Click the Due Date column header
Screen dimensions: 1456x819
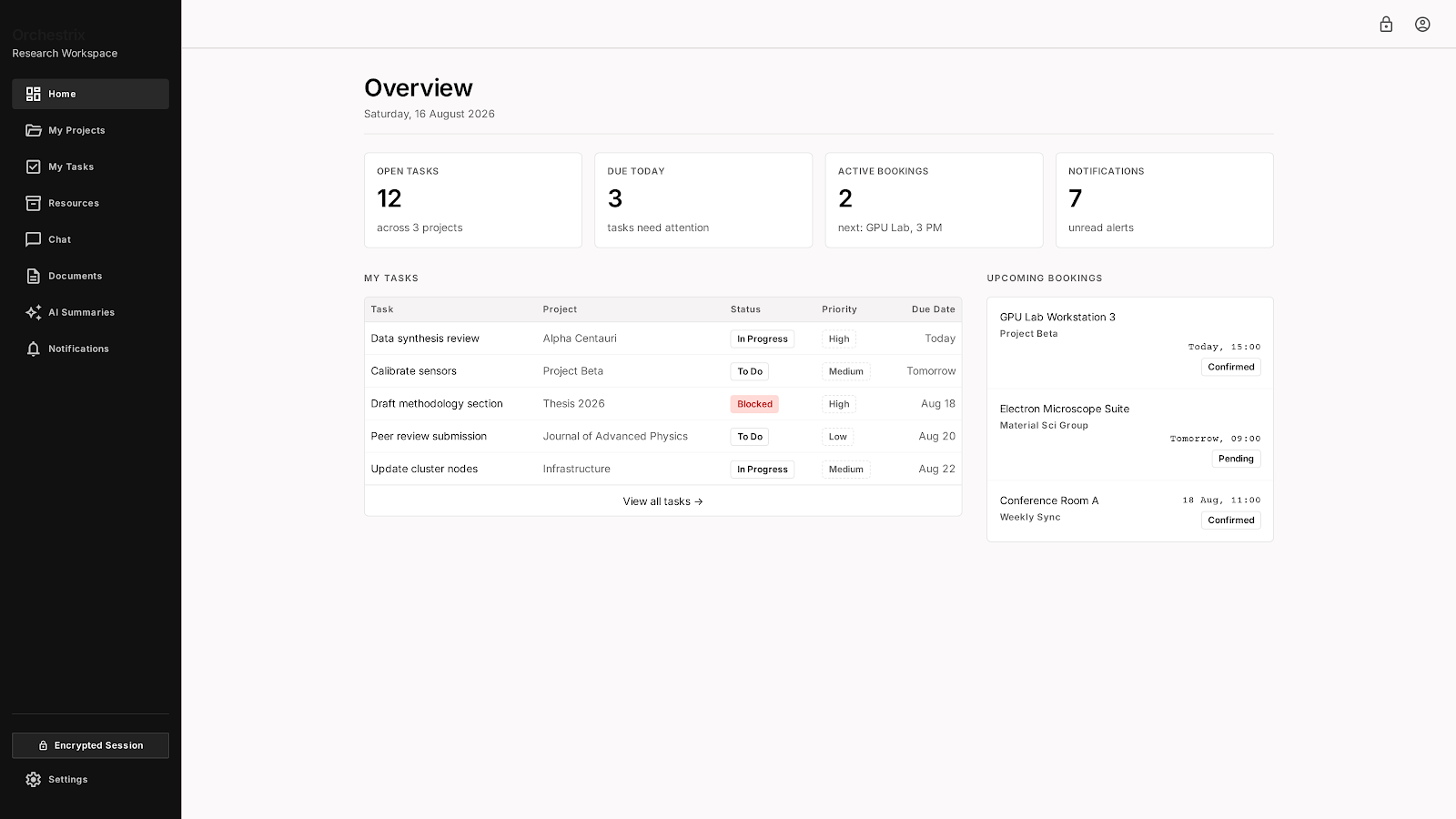934,309
